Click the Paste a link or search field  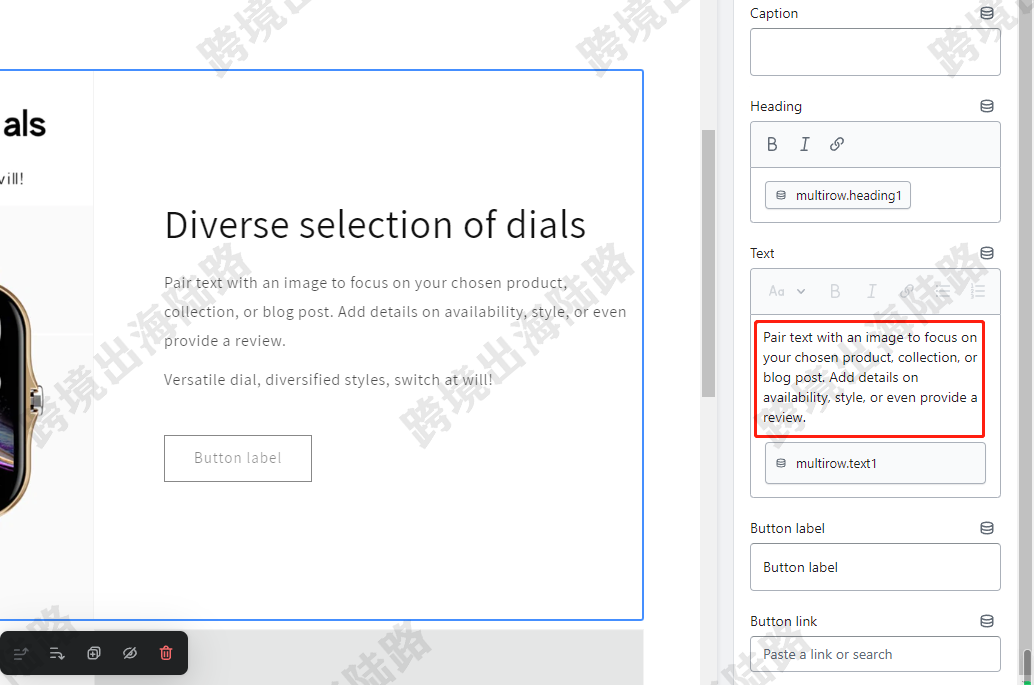pyautogui.click(x=875, y=654)
